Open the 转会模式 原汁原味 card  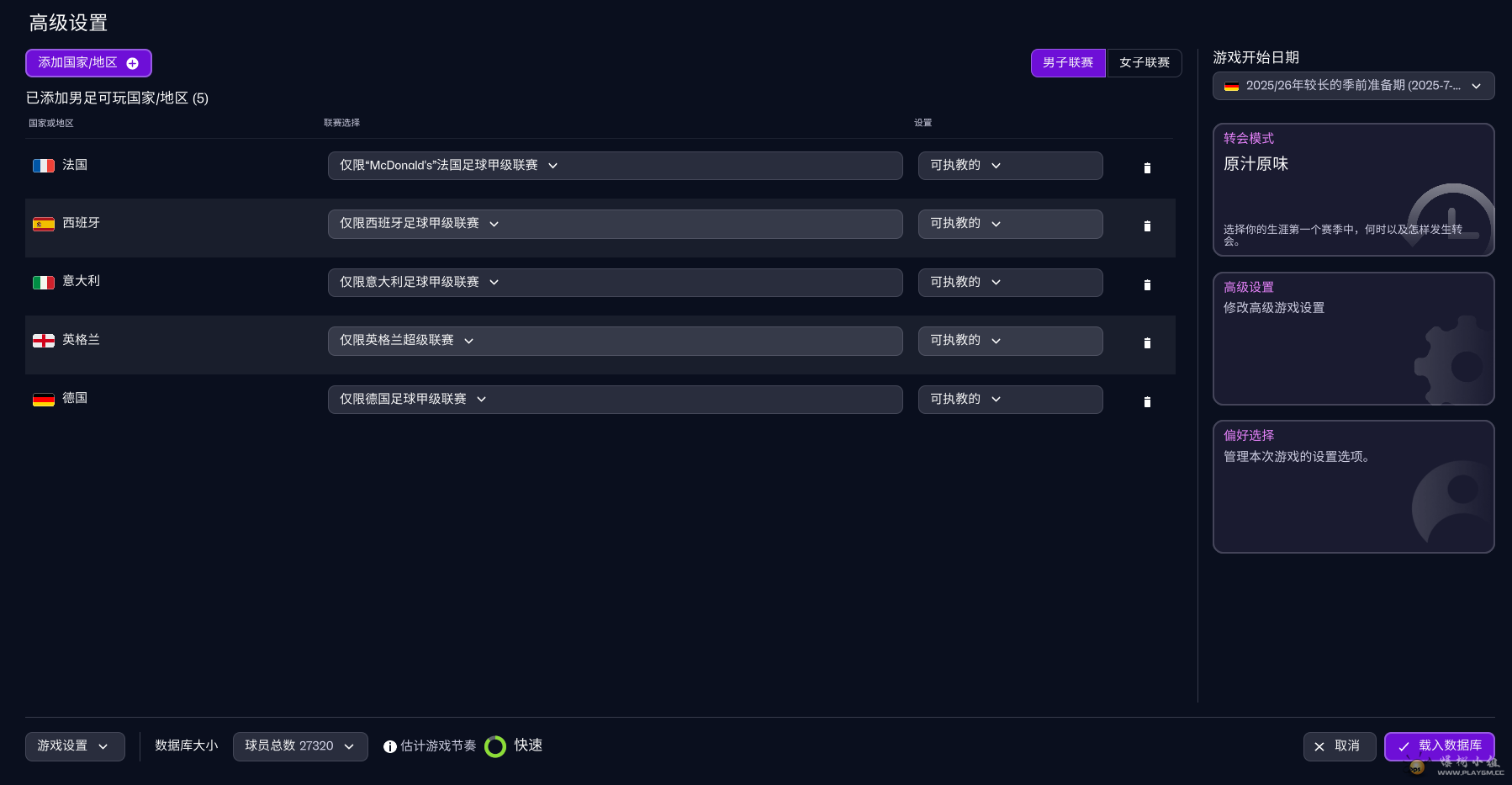[1353, 189]
